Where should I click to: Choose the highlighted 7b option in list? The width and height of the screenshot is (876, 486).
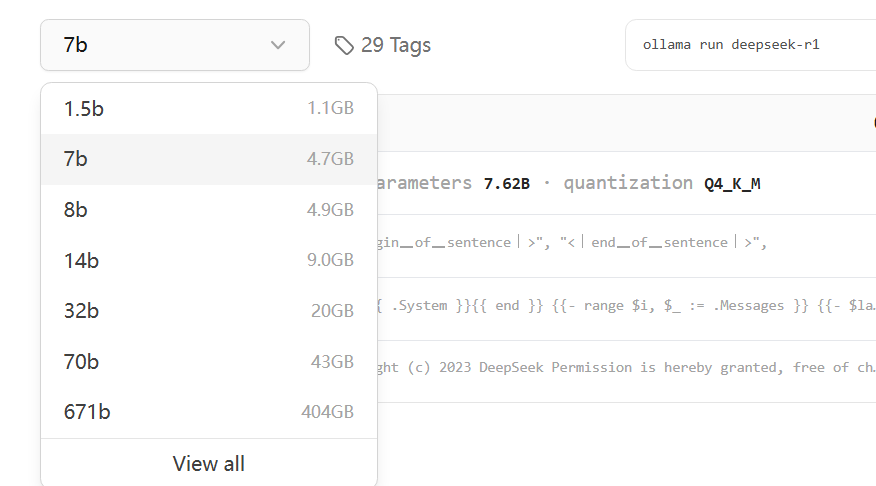point(208,159)
